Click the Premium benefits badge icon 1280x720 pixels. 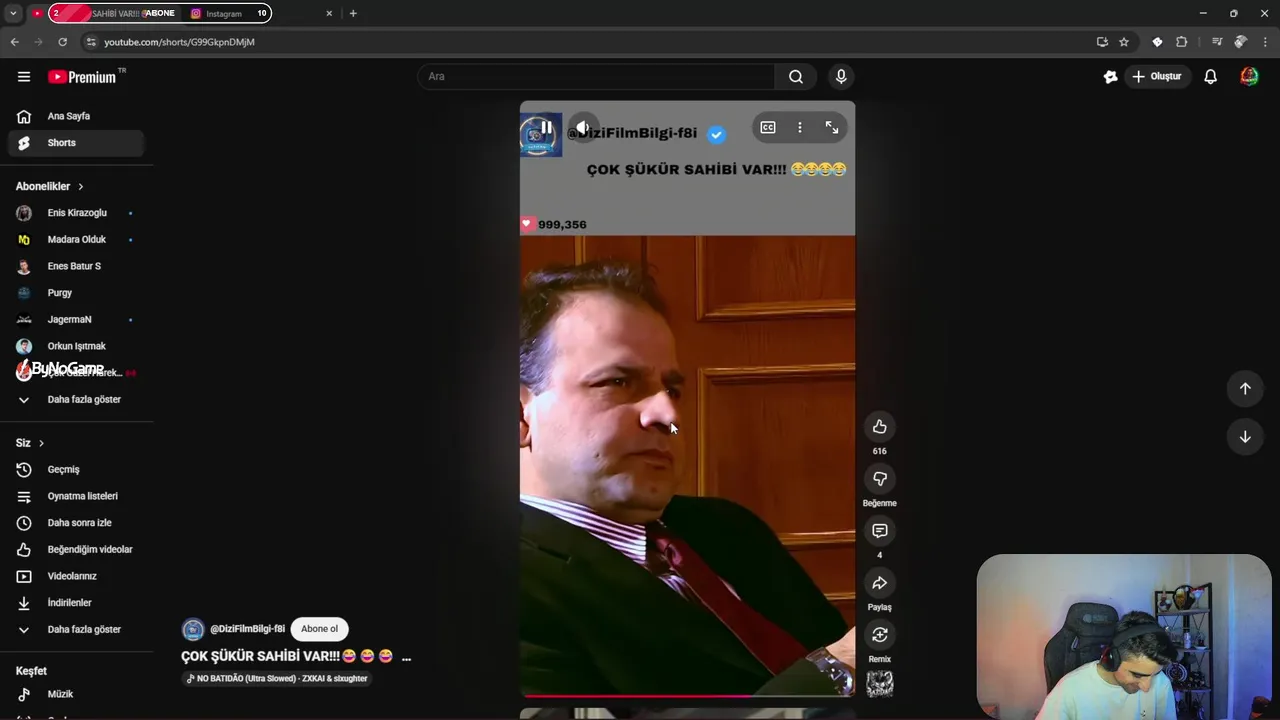tap(1110, 77)
